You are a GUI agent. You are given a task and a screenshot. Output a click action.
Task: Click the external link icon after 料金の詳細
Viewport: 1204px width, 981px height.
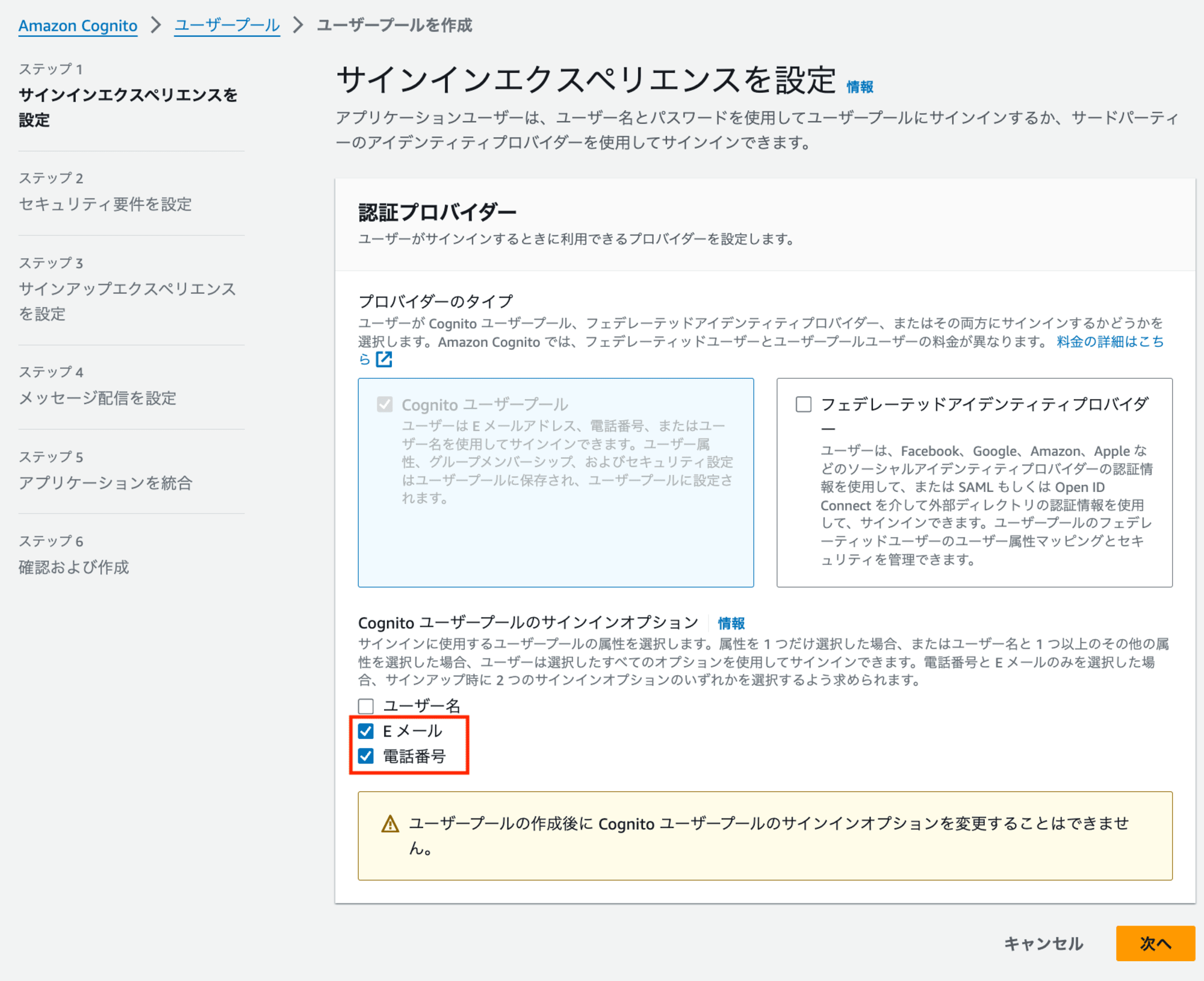pos(384,360)
